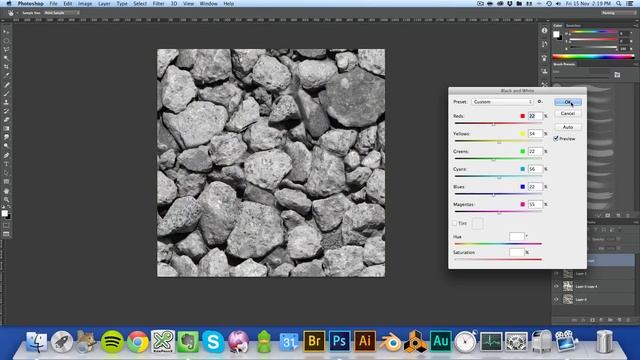
Task: Pick color from Color panel spectrum ramp
Action: coord(593,56)
